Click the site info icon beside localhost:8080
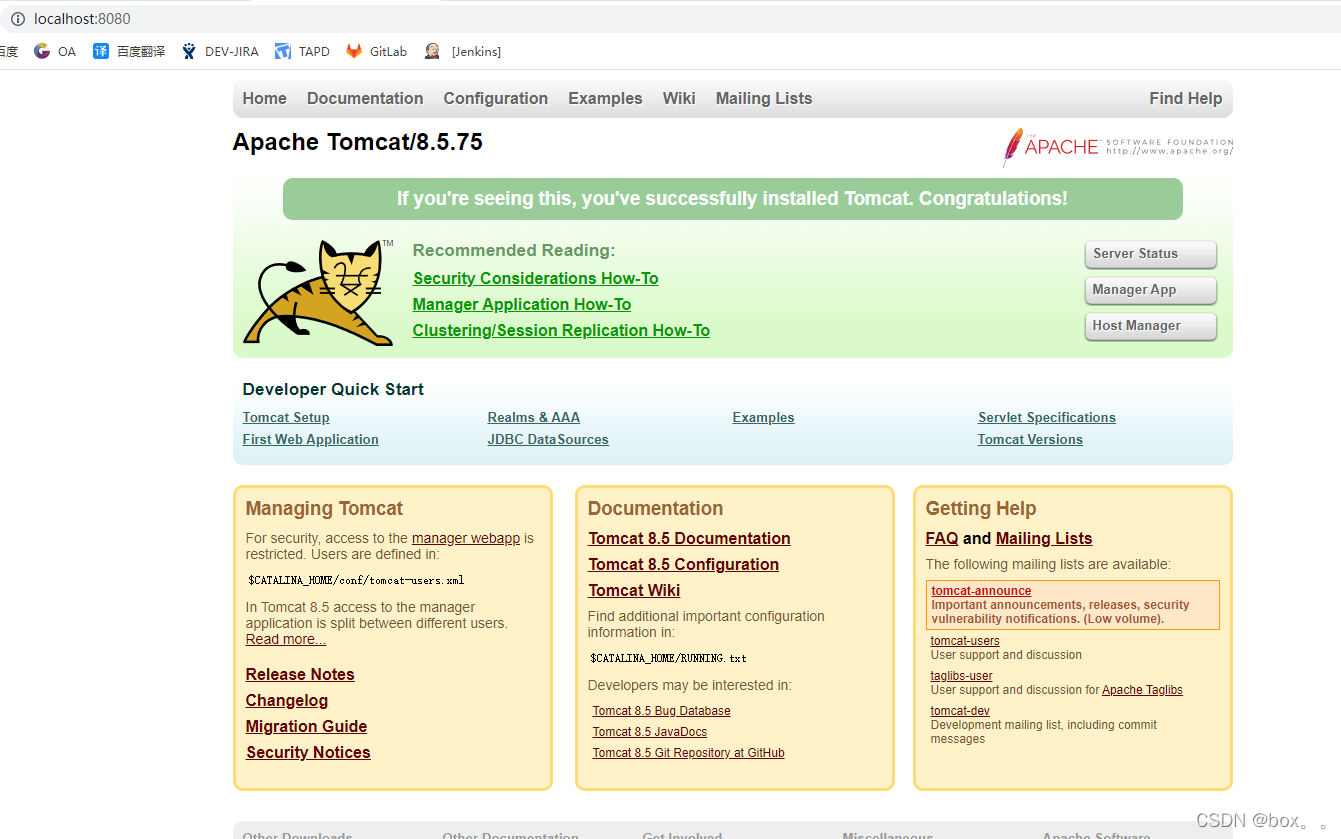This screenshot has width=1341, height=839. tap(17, 19)
